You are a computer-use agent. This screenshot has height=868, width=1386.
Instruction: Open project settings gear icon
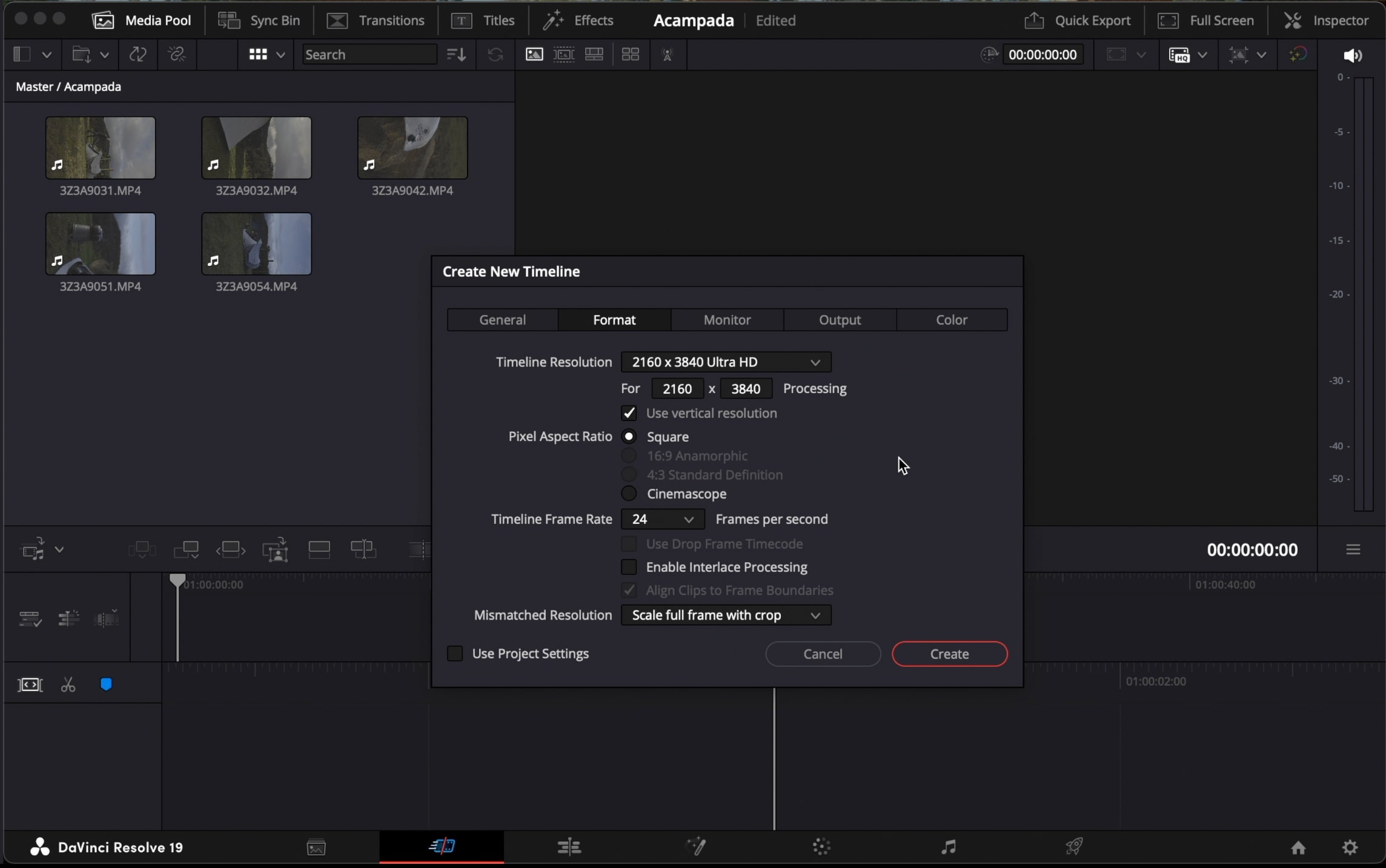point(1350,847)
